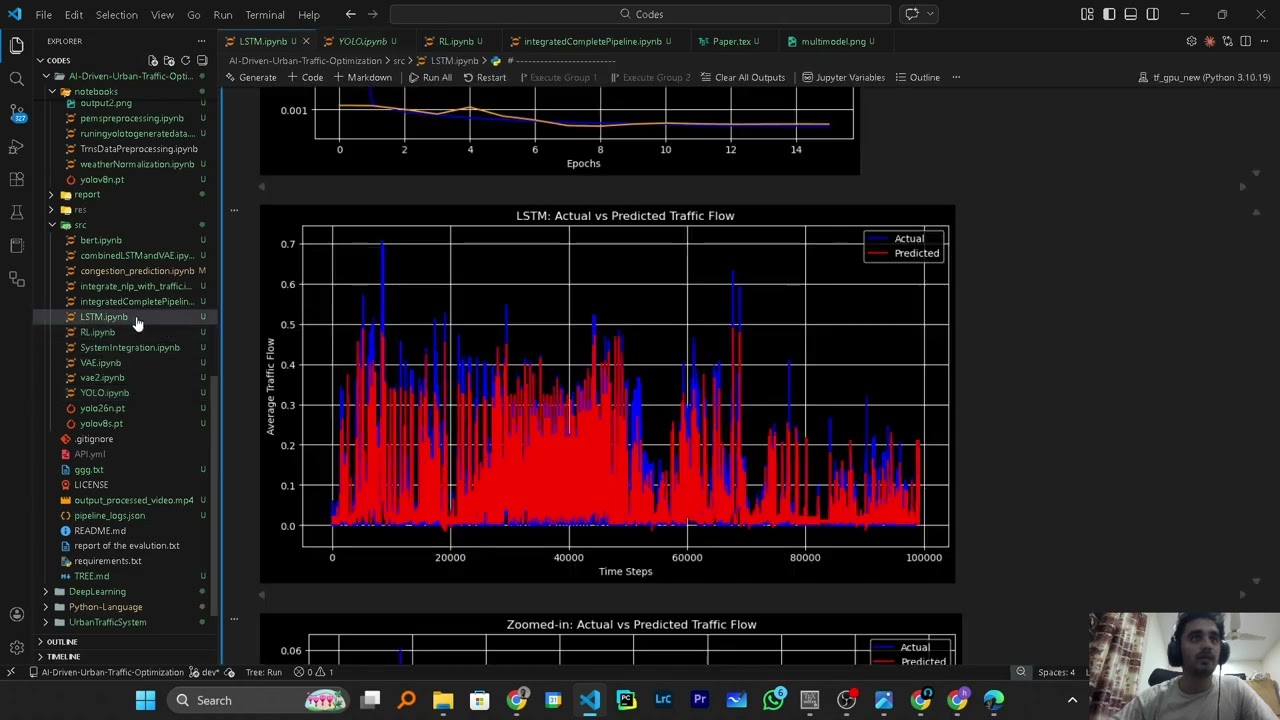
Task: Restart the notebook kernel
Action: click(484, 77)
